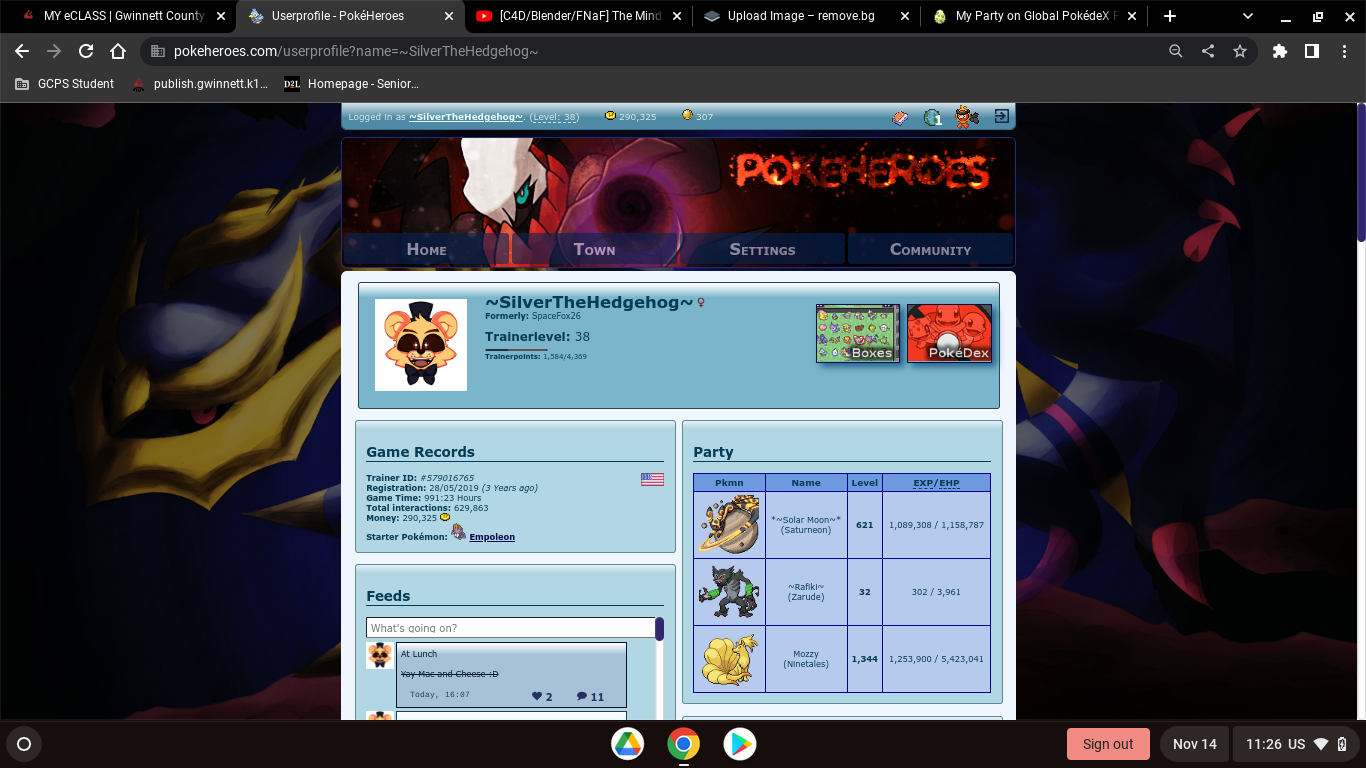Open the Extensions puzzle icon
Image resolution: width=1366 pixels, height=768 pixels.
pos(1280,51)
